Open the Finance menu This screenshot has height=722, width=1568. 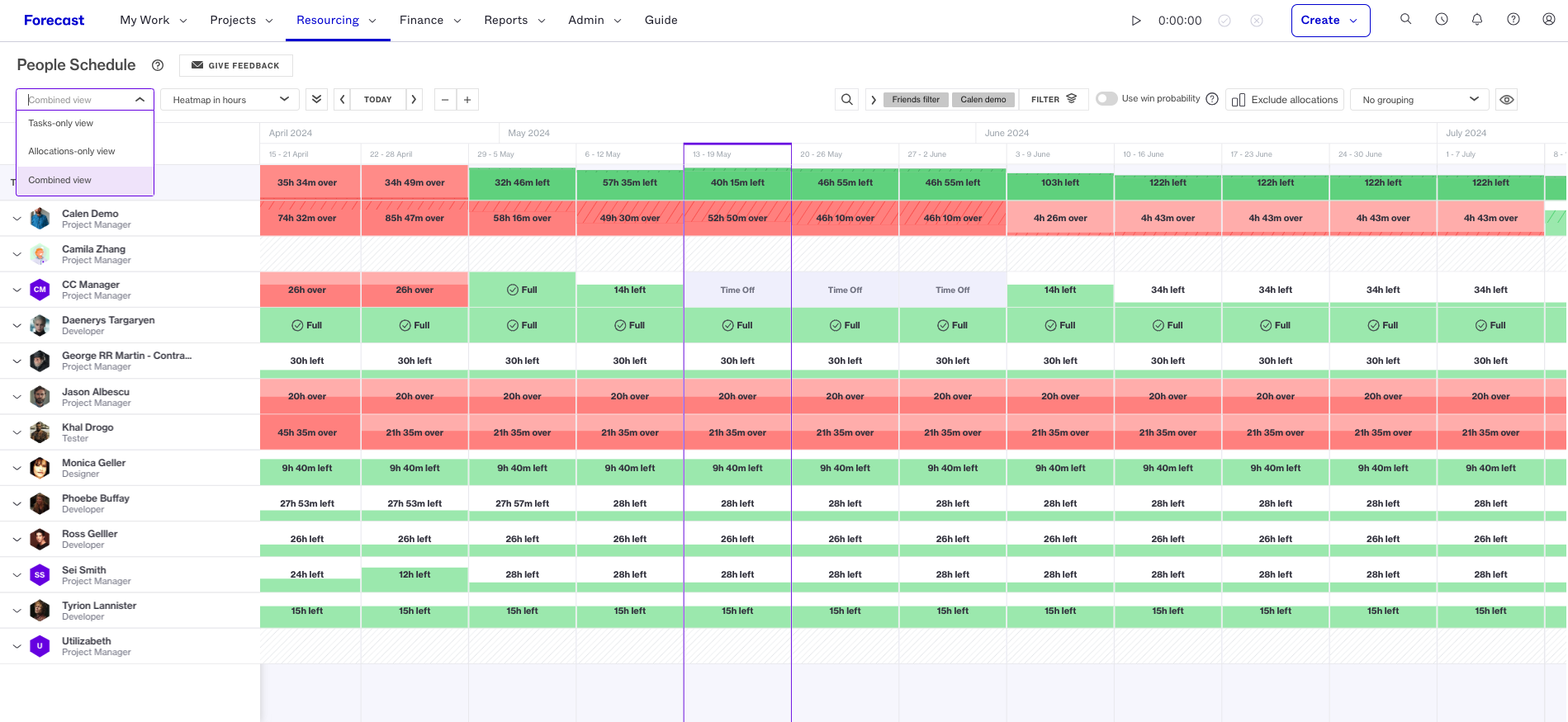click(430, 21)
